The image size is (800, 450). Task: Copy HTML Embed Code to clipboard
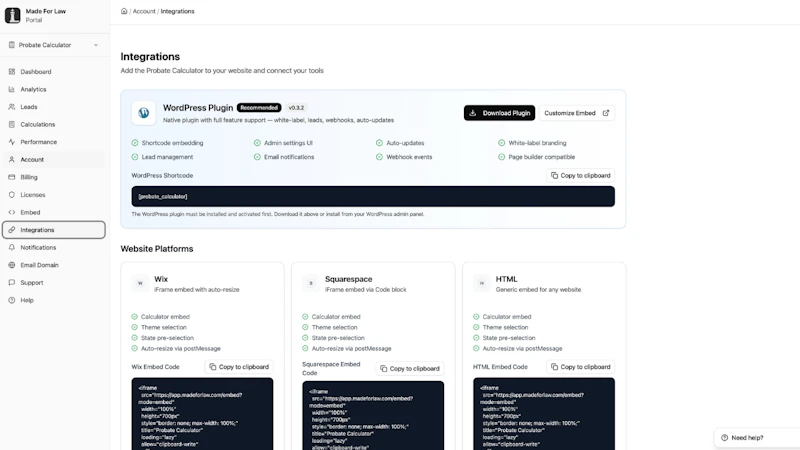[x=580, y=367]
